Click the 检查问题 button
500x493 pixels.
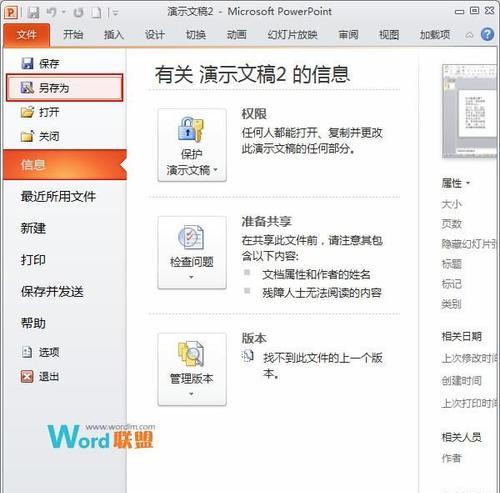(x=192, y=252)
